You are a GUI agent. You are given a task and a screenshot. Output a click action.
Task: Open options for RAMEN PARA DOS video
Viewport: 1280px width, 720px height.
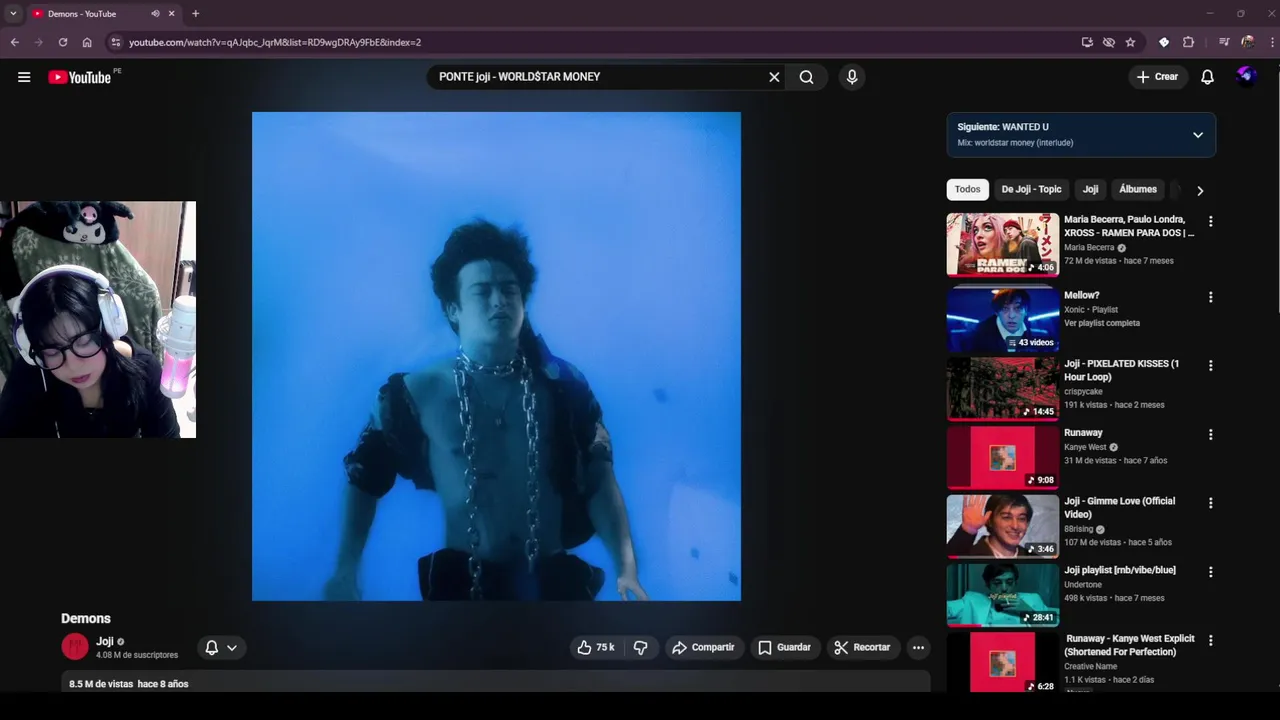click(x=1210, y=221)
